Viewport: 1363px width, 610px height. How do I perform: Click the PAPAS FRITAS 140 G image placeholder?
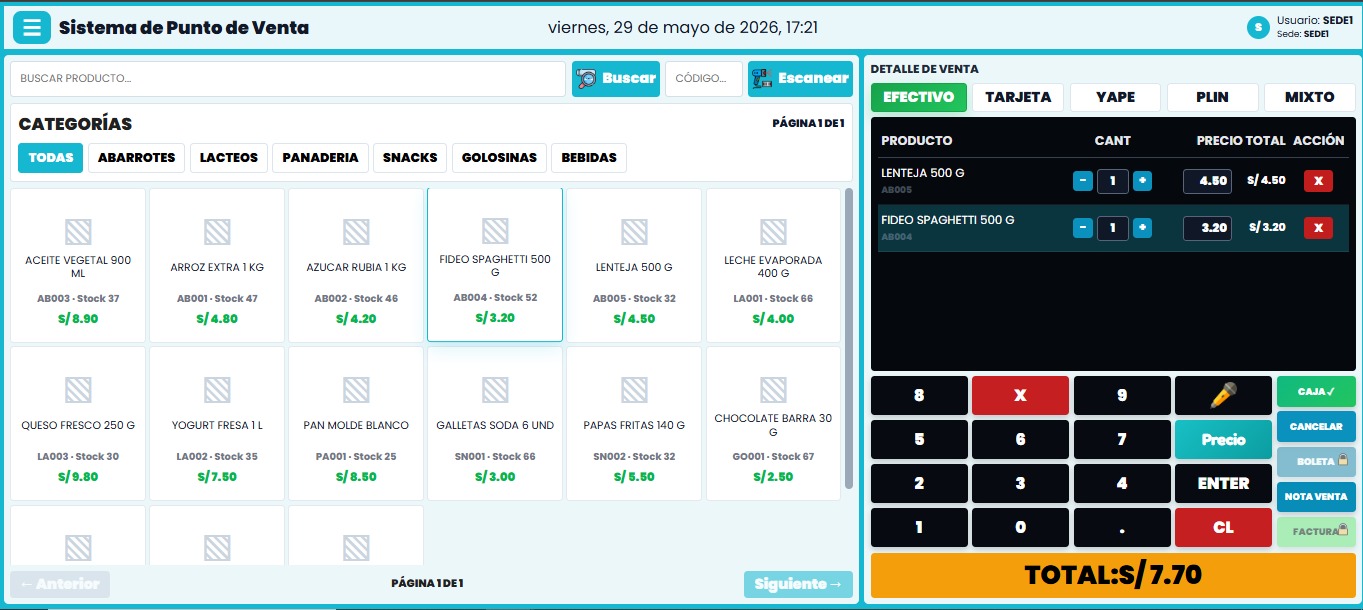pyautogui.click(x=634, y=390)
